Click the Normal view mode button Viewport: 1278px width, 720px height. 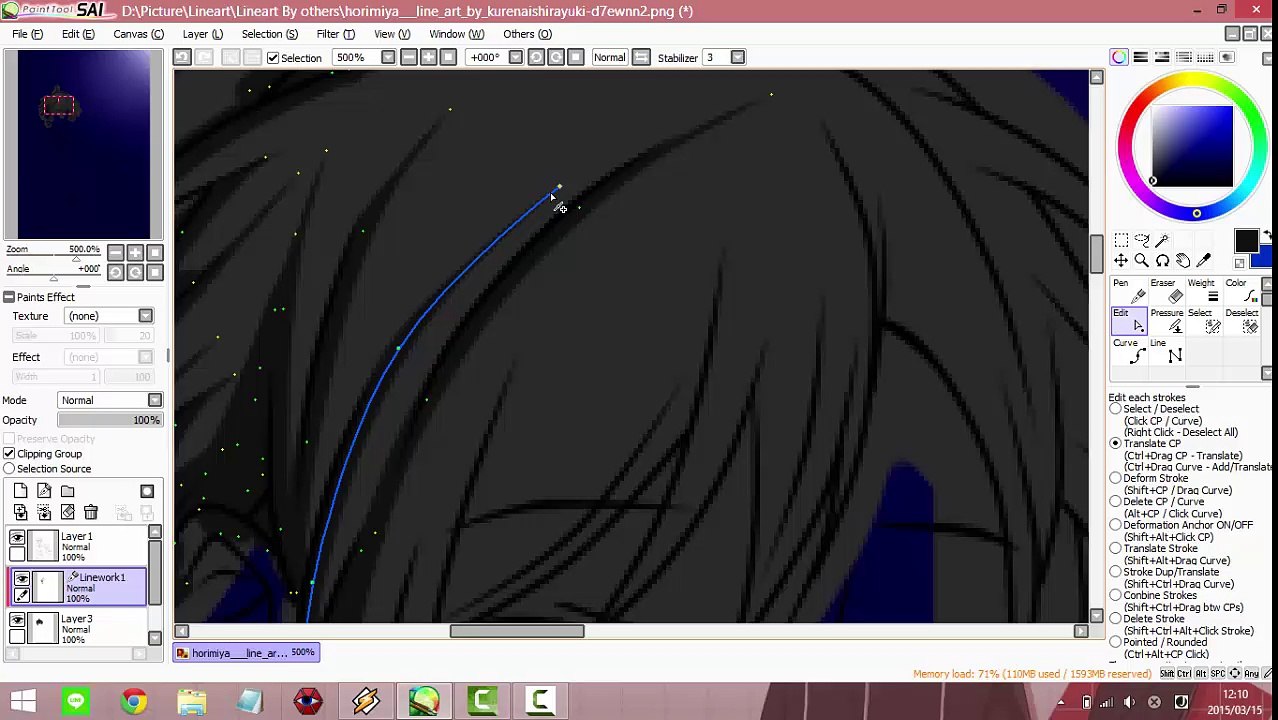point(609,58)
